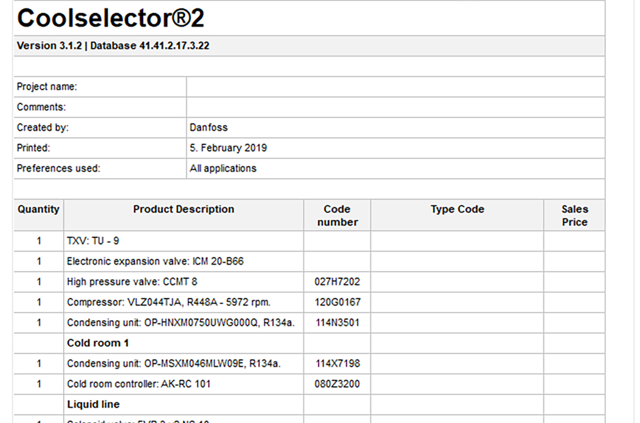Click code number 027H7202
640x423 pixels.
pyautogui.click(x=337, y=282)
